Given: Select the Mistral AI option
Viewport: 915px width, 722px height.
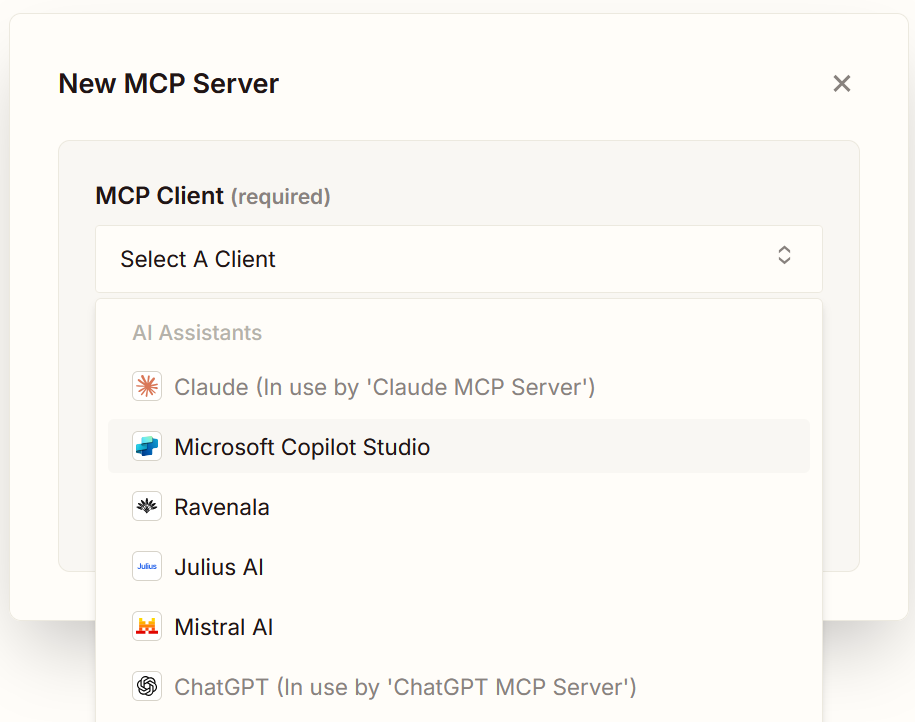Looking at the screenshot, I should coord(224,627).
